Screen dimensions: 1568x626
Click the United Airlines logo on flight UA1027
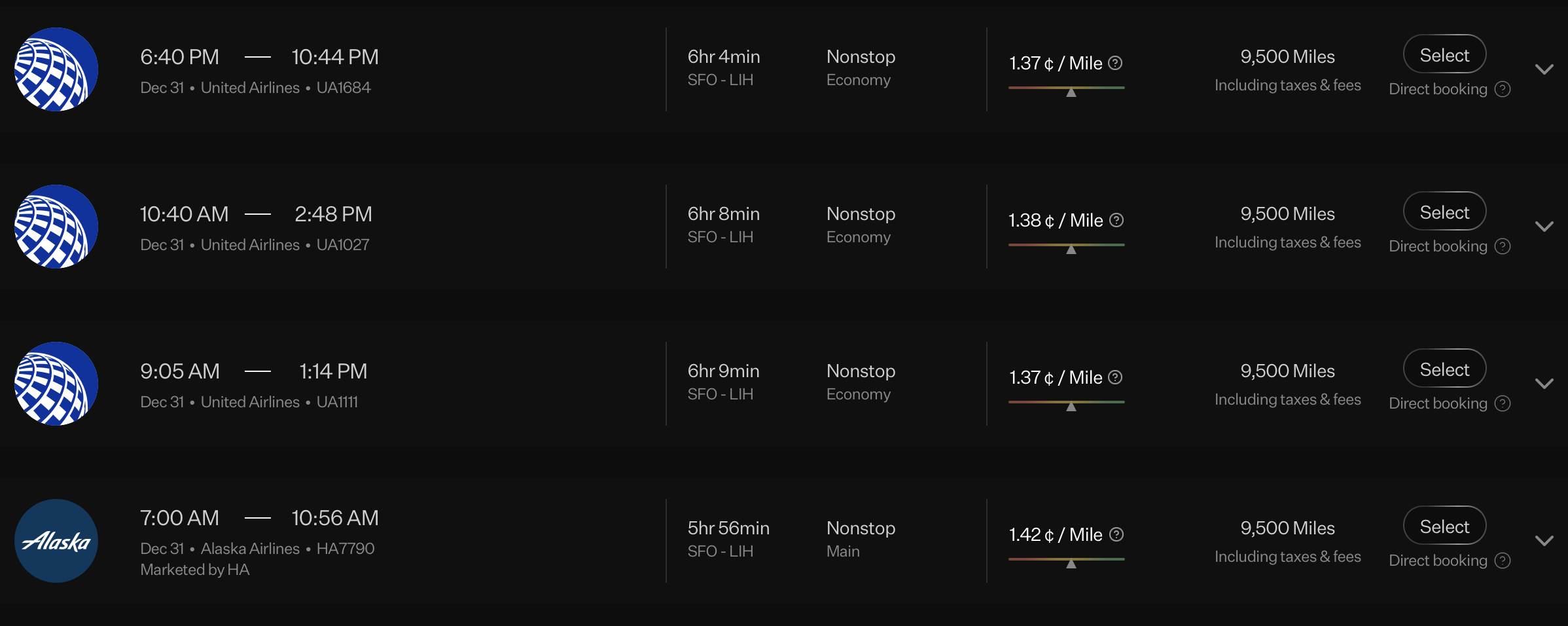(56, 226)
